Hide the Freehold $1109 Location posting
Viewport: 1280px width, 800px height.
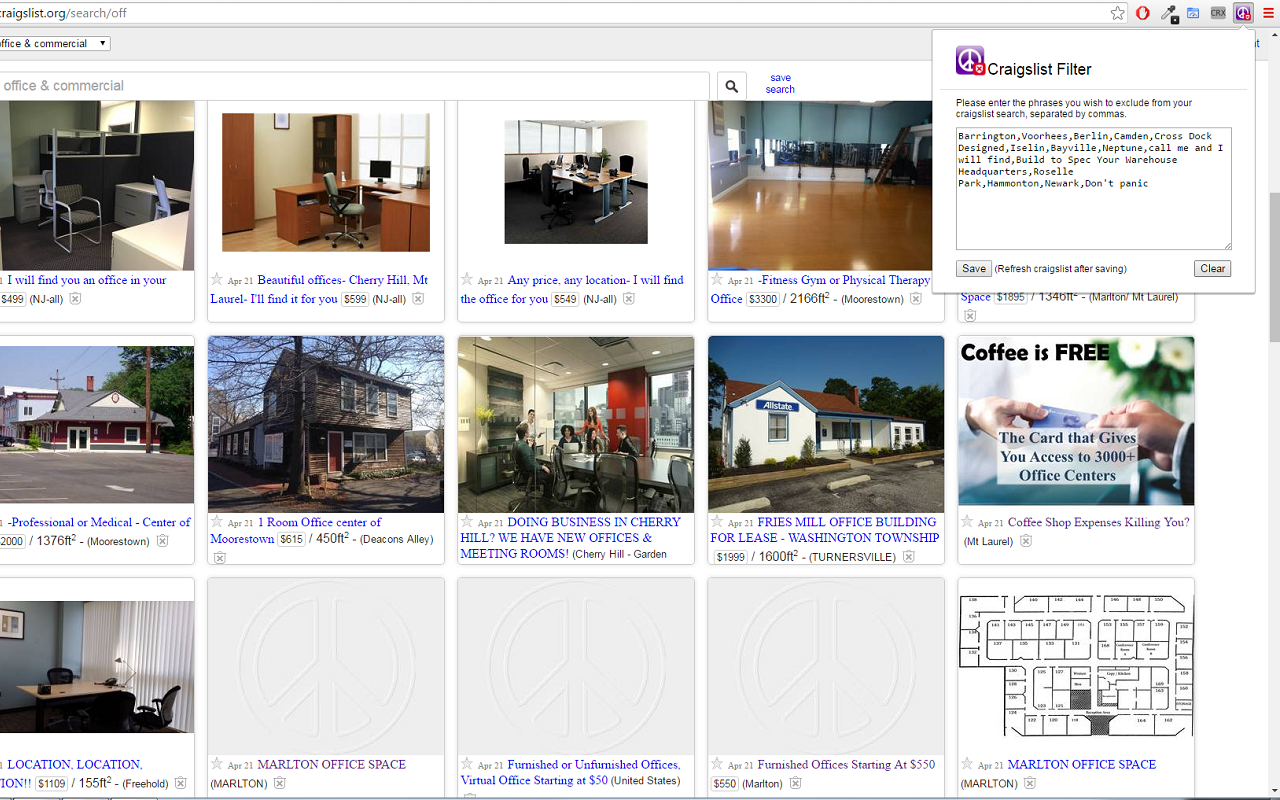click(180, 783)
